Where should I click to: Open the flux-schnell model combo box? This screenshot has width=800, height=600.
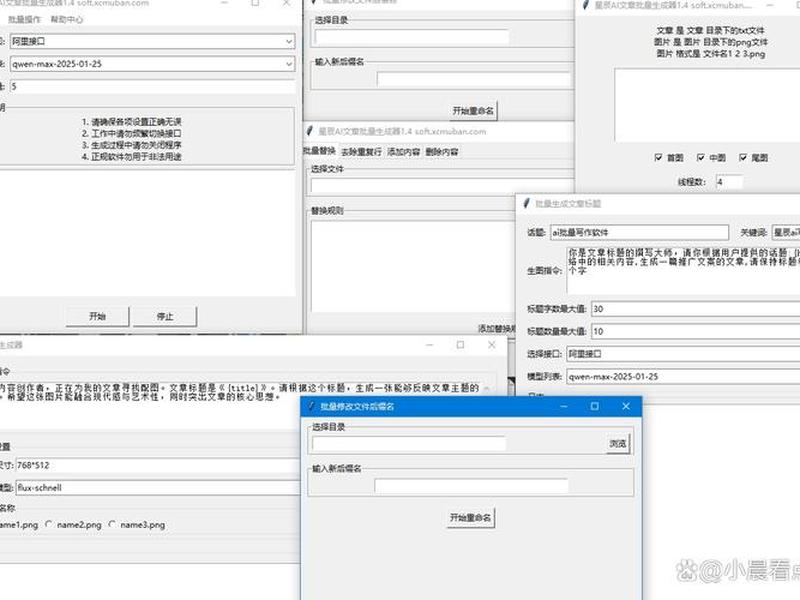(158, 488)
